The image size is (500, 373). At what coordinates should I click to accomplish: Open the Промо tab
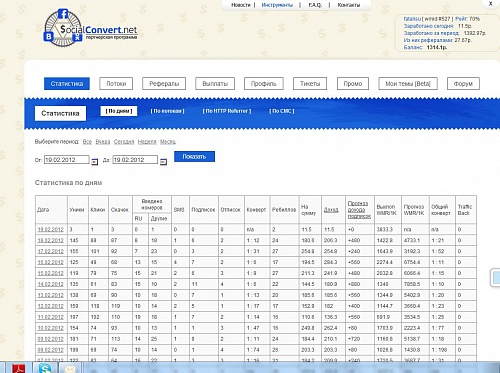point(353,84)
